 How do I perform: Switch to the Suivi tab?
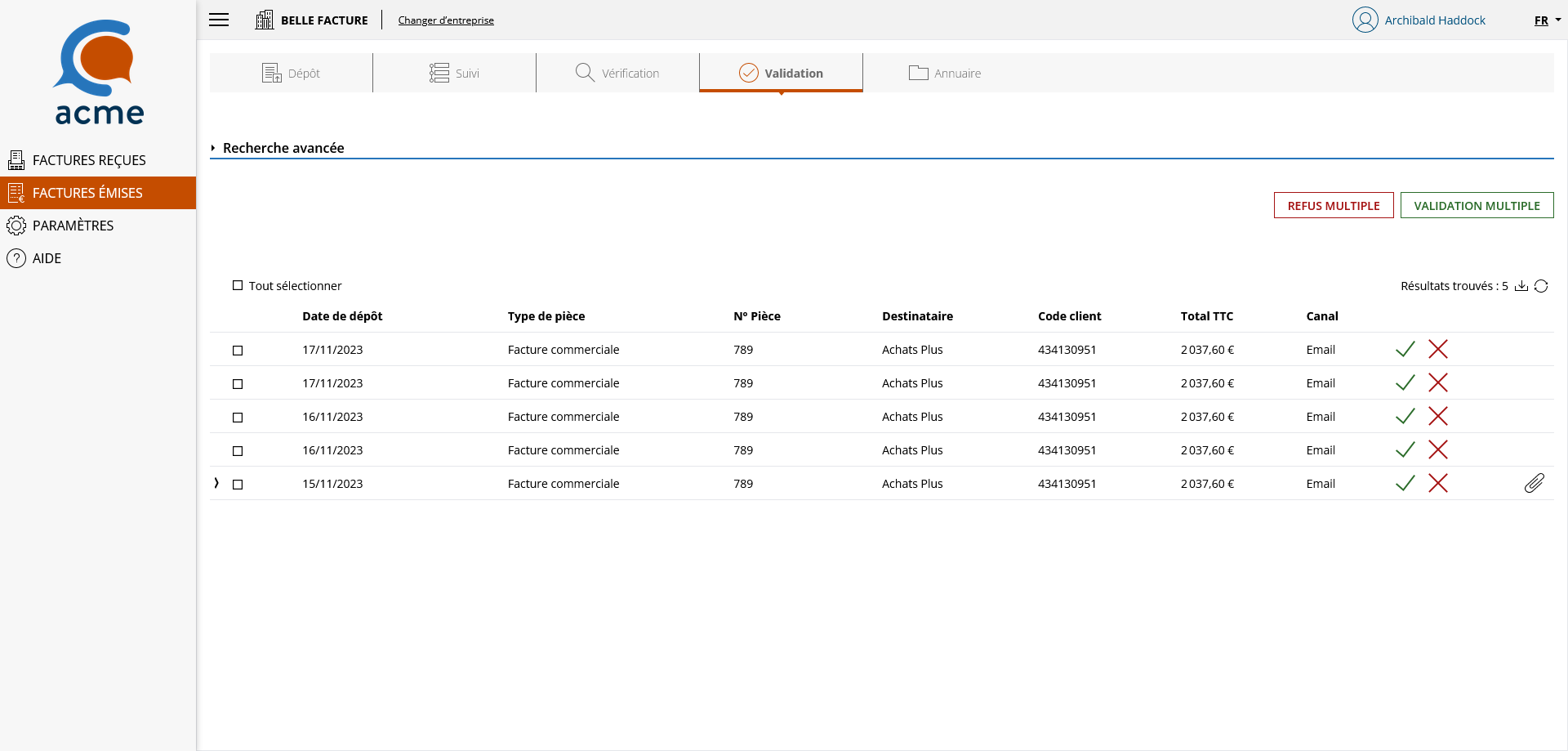pos(454,73)
